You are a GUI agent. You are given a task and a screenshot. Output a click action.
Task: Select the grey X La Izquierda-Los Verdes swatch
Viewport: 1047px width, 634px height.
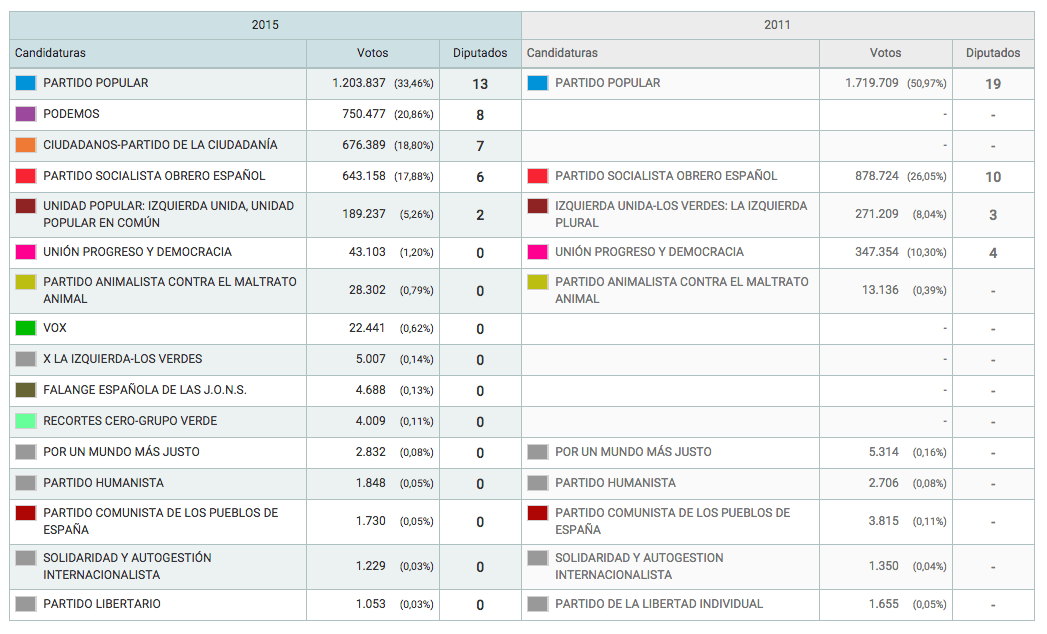[x=25, y=359]
